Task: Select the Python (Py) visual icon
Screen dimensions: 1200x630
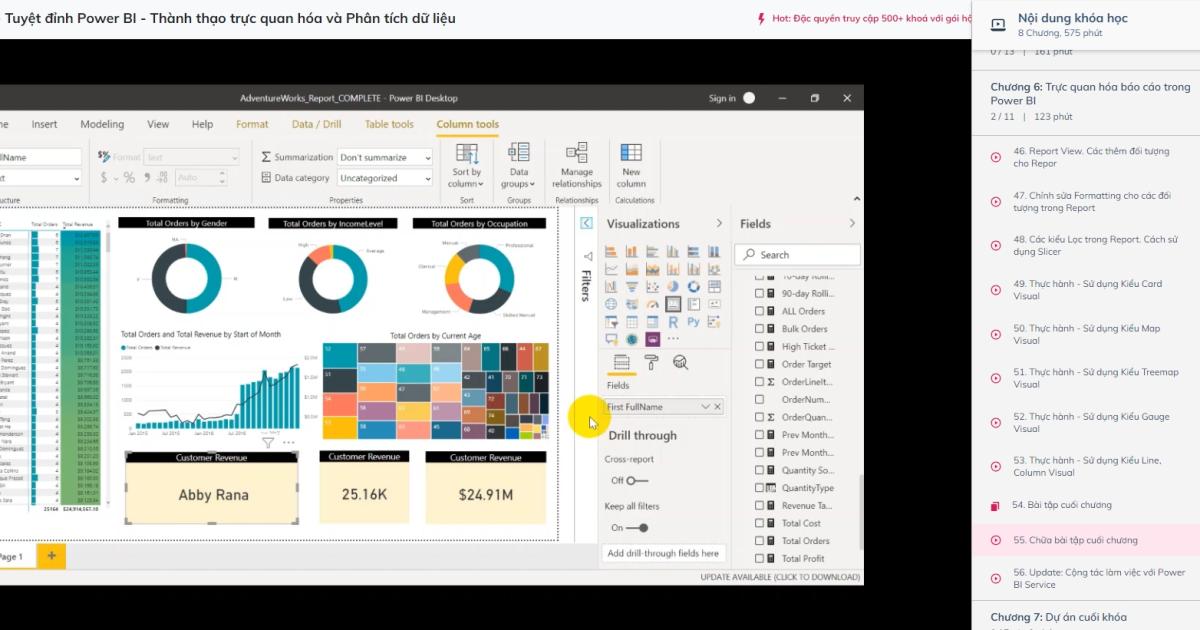Action: [693, 322]
